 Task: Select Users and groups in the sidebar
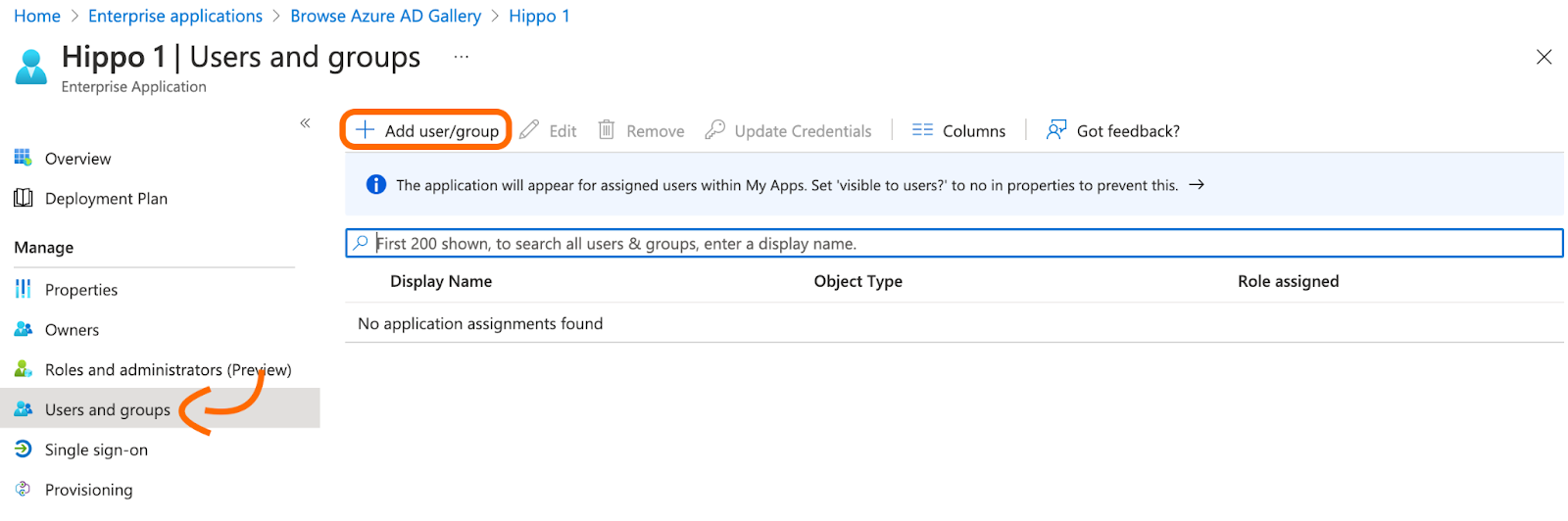click(x=160, y=408)
